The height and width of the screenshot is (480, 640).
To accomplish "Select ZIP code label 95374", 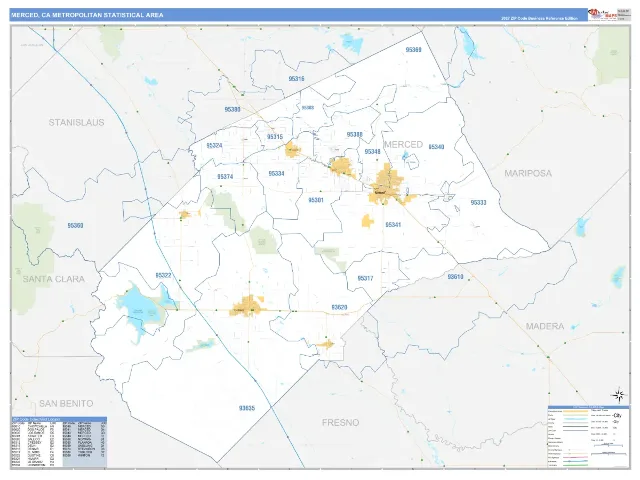I will 225,177.
